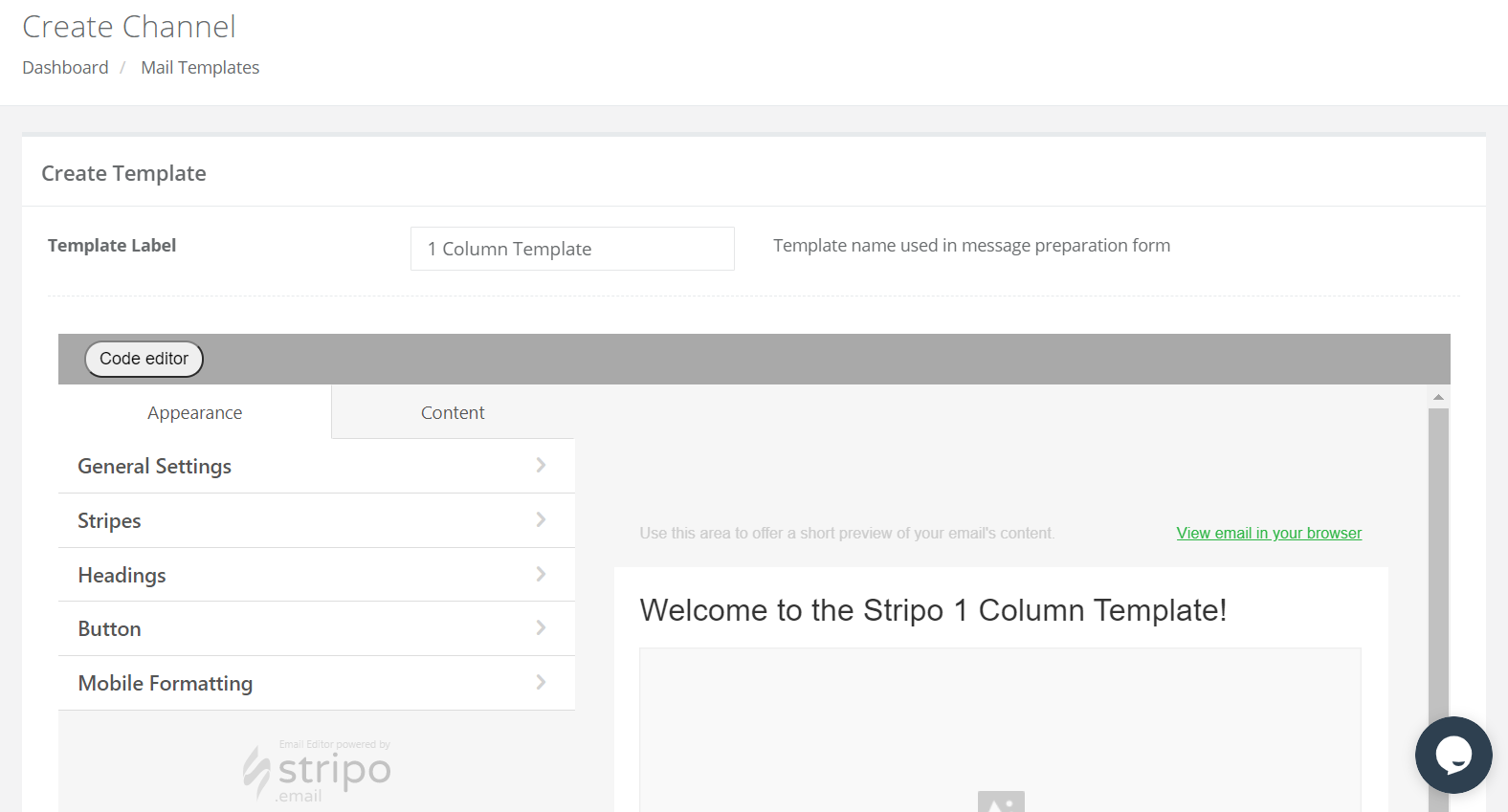The image size is (1508, 812).
Task: Click the Create Template heading
Action: 123,173
